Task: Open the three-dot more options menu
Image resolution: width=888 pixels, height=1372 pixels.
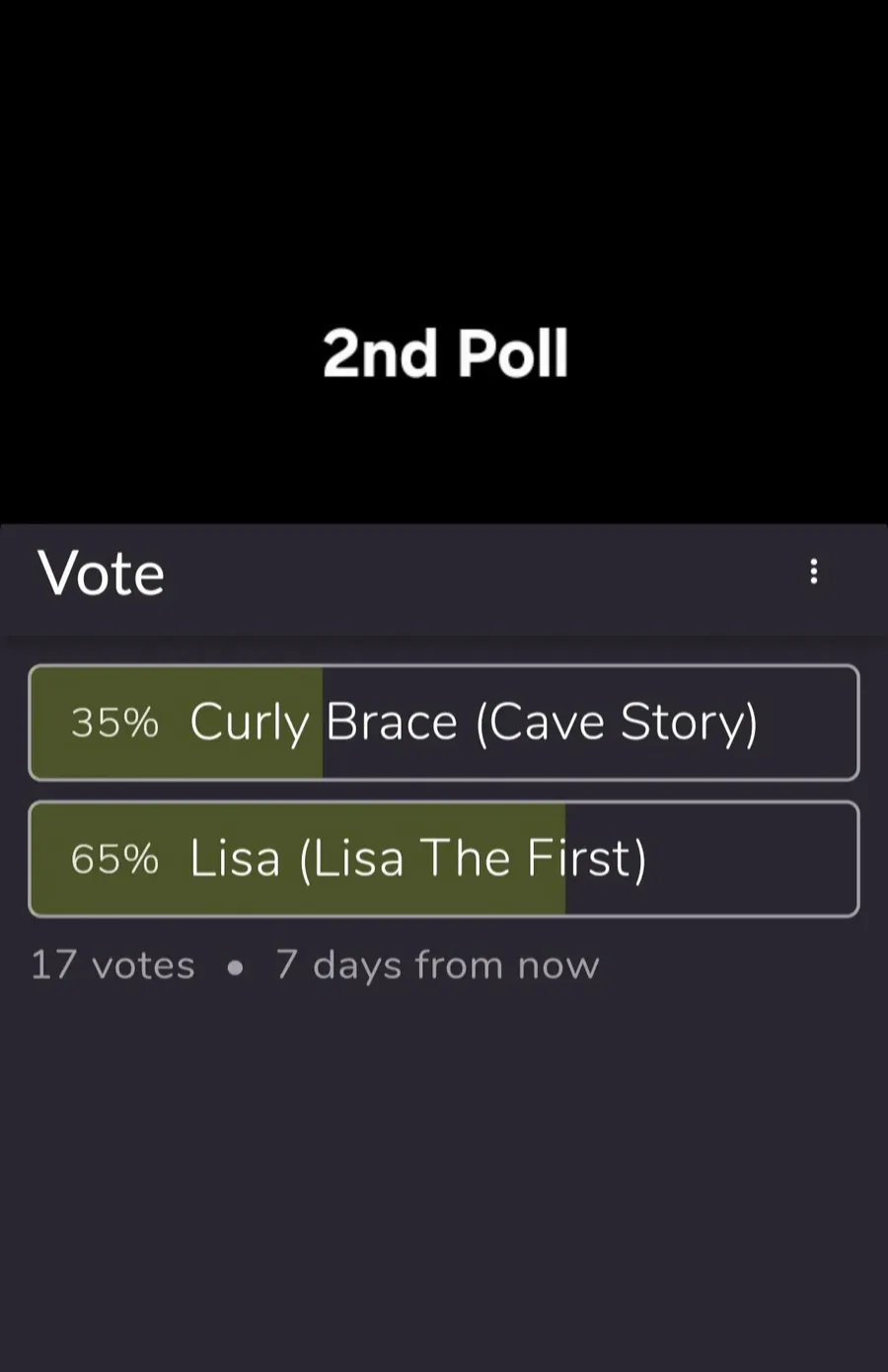Action: (x=814, y=572)
